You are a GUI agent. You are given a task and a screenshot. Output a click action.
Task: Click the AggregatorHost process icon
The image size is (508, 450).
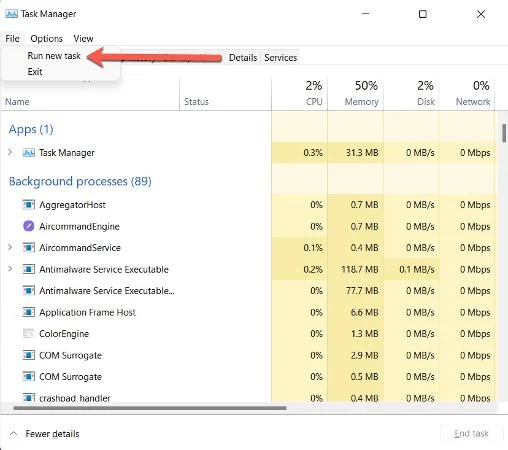pyautogui.click(x=29, y=204)
